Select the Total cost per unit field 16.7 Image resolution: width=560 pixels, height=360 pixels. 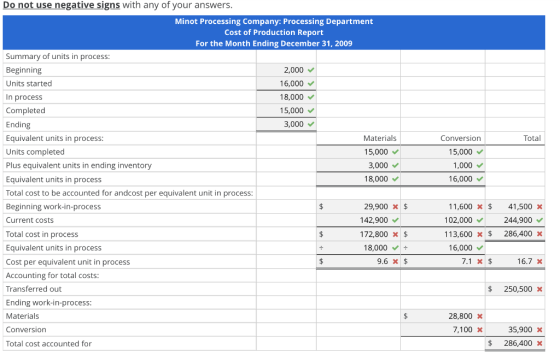pyautogui.click(x=515, y=261)
